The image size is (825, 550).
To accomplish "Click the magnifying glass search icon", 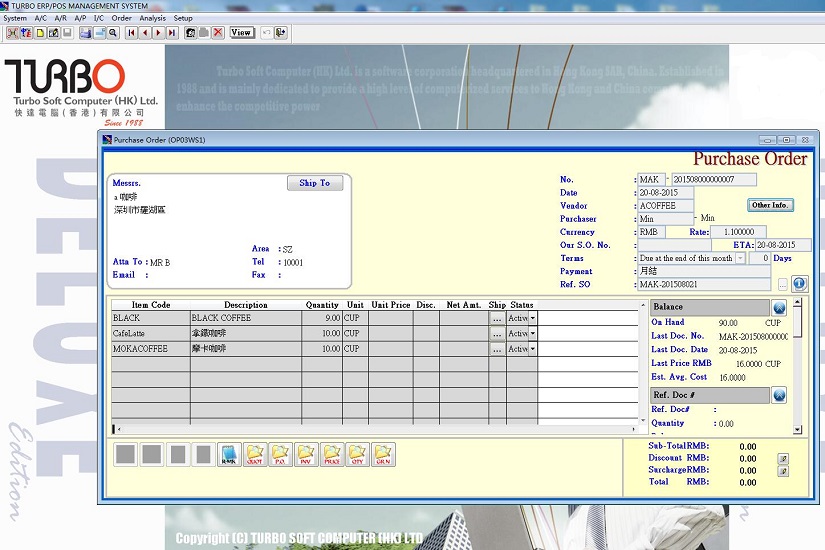I will (113, 33).
